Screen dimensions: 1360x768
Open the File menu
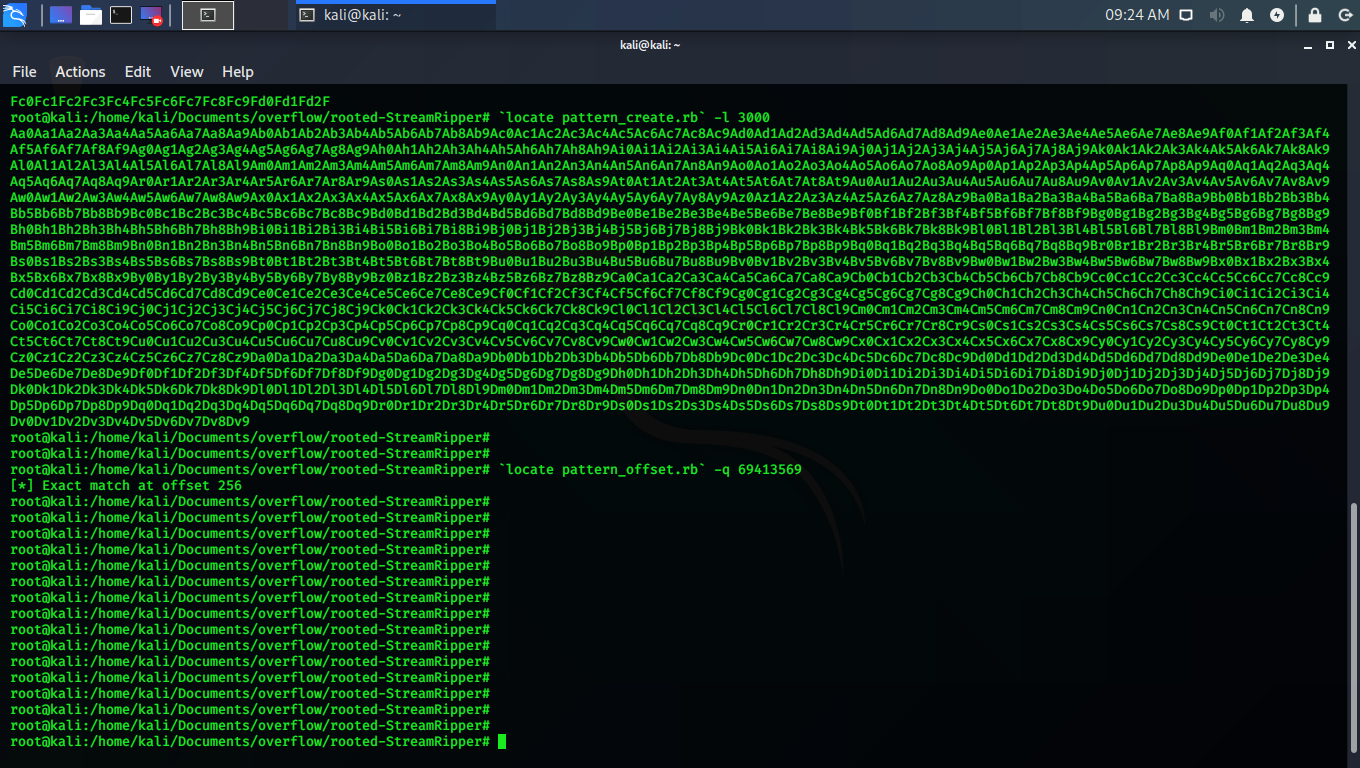click(24, 72)
